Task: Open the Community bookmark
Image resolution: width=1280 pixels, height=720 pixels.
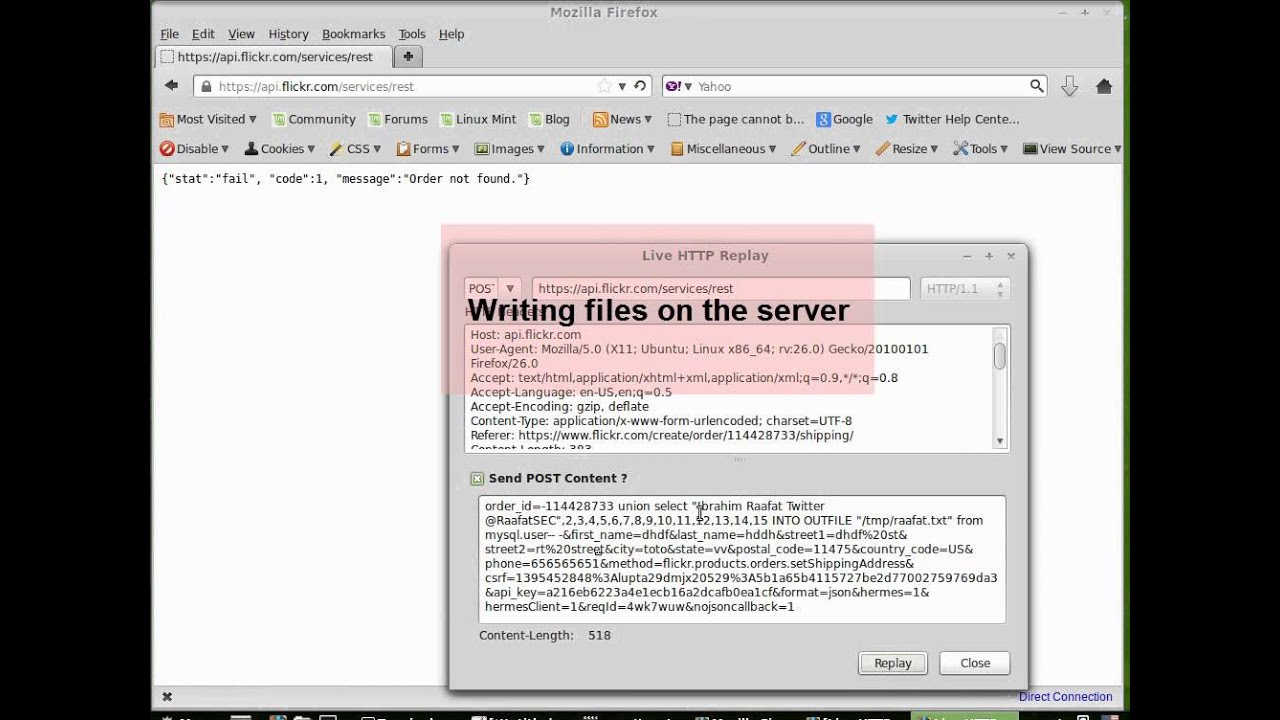Action: (314, 119)
